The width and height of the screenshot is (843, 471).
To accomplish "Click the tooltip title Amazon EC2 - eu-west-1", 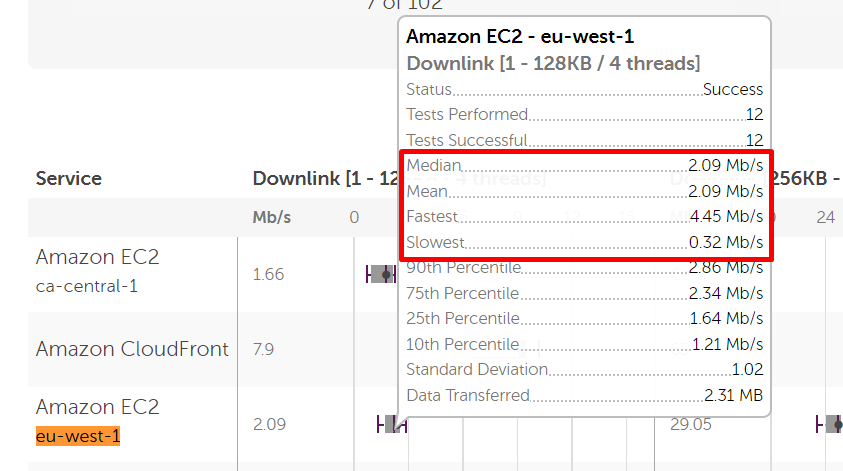I will (520, 37).
